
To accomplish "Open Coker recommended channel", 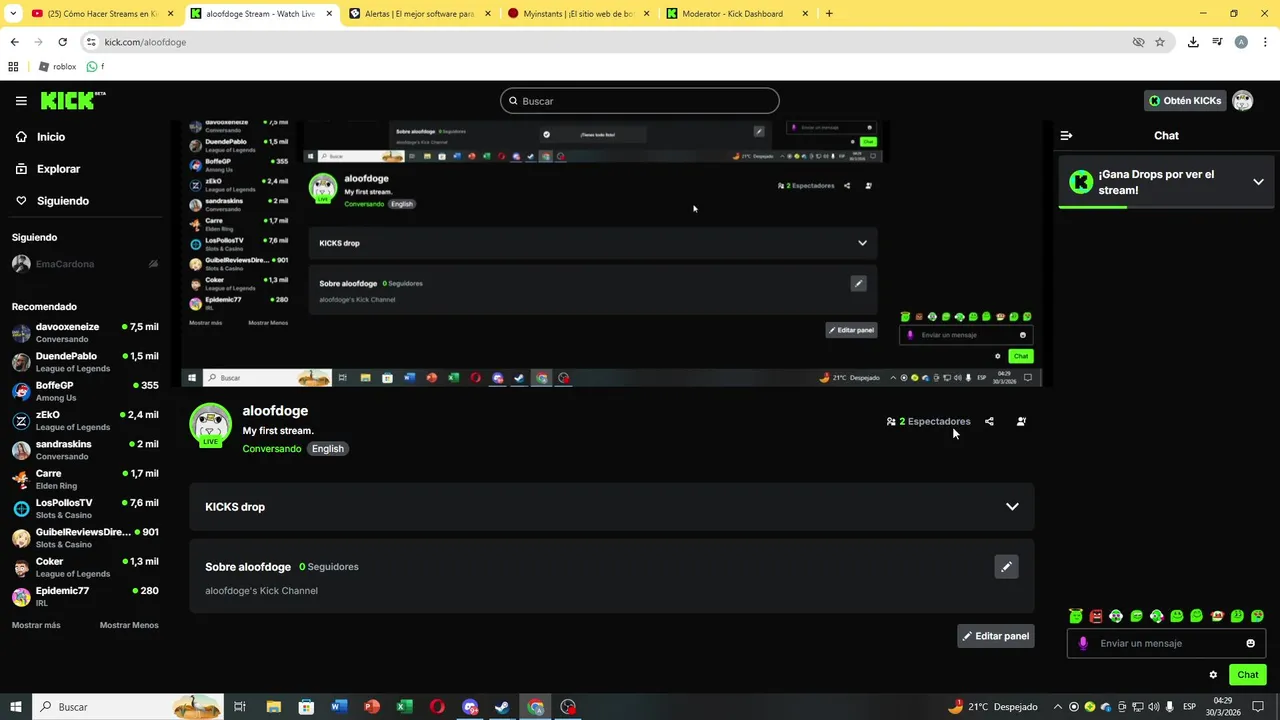I will 85,567.
